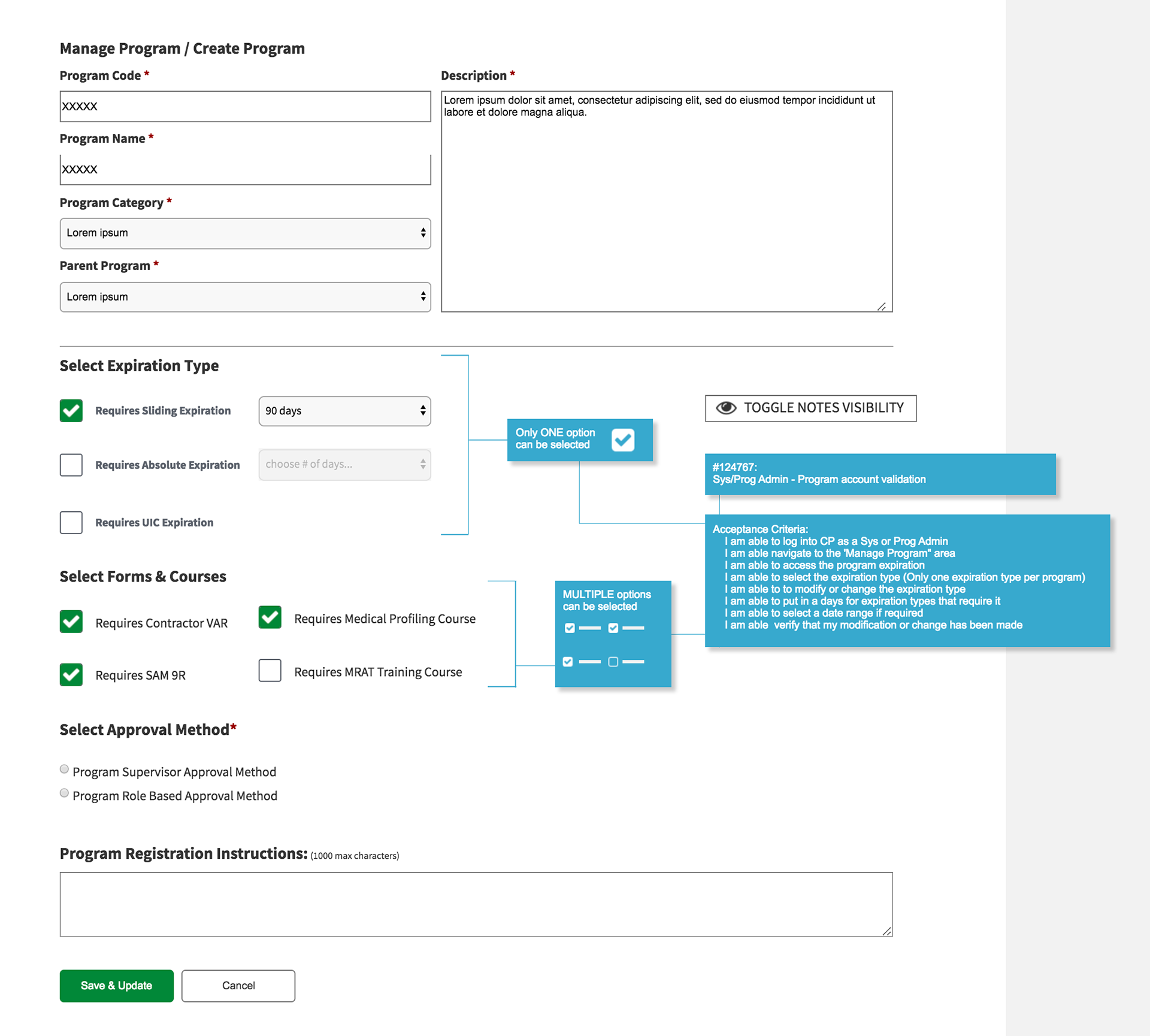Enable Requires UIC Expiration checkbox

[71, 522]
